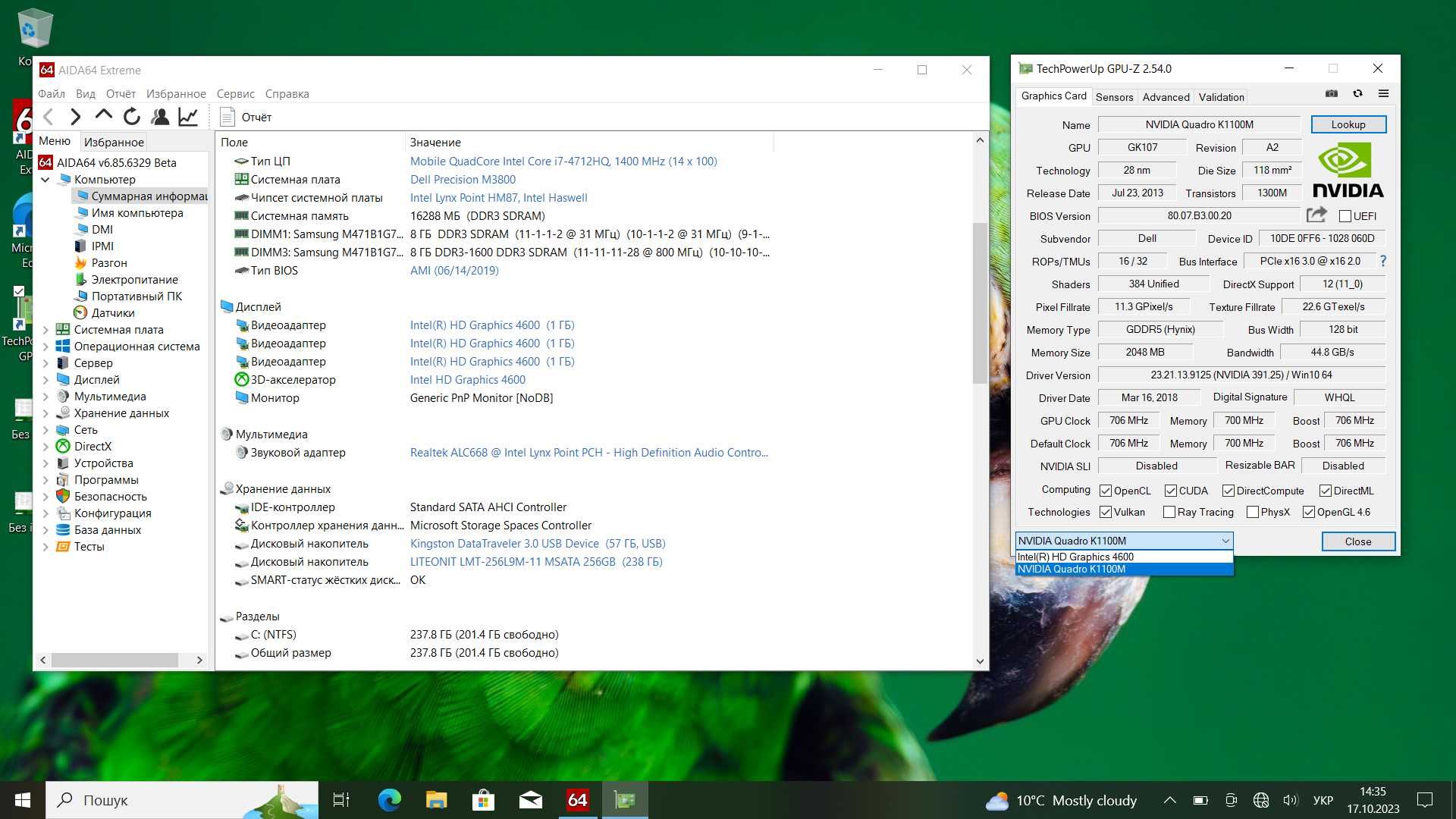Toggle the CUDA checkbox

[x=1171, y=491]
